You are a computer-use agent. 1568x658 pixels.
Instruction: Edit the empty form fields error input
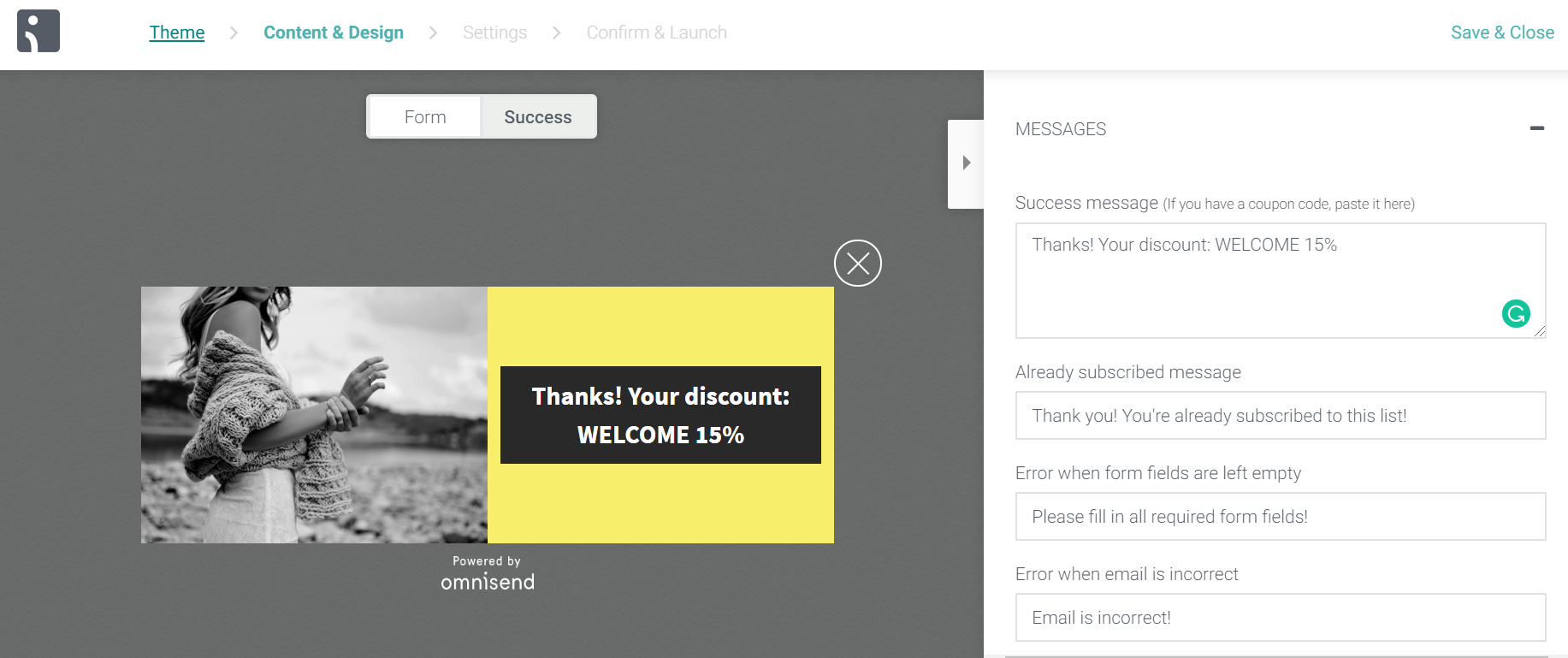click(x=1281, y=517)
